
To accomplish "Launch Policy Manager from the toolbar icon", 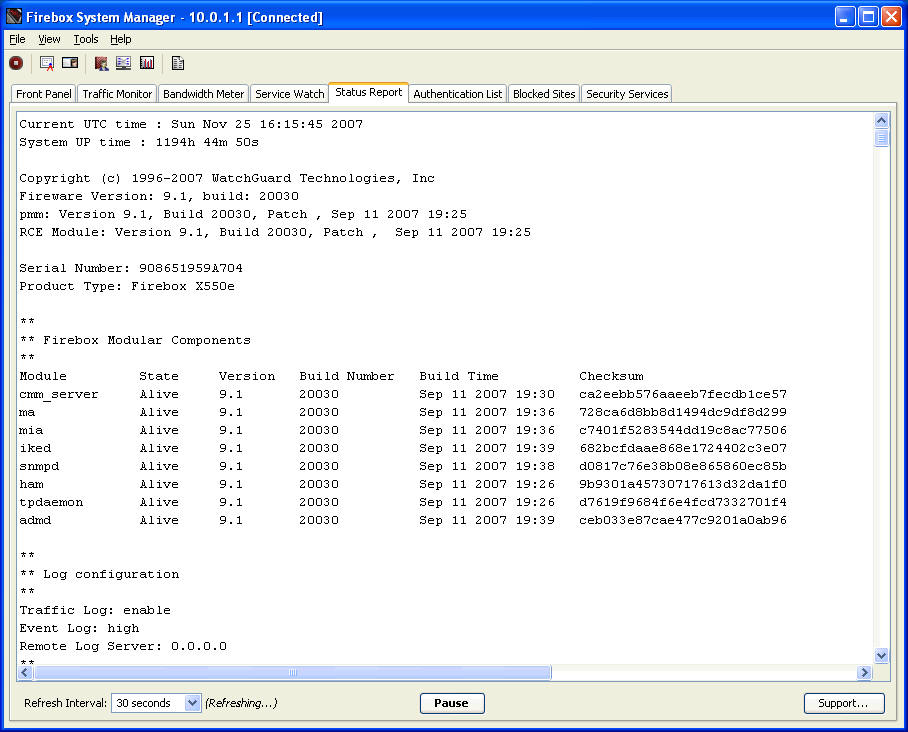I will click(101, 63).
